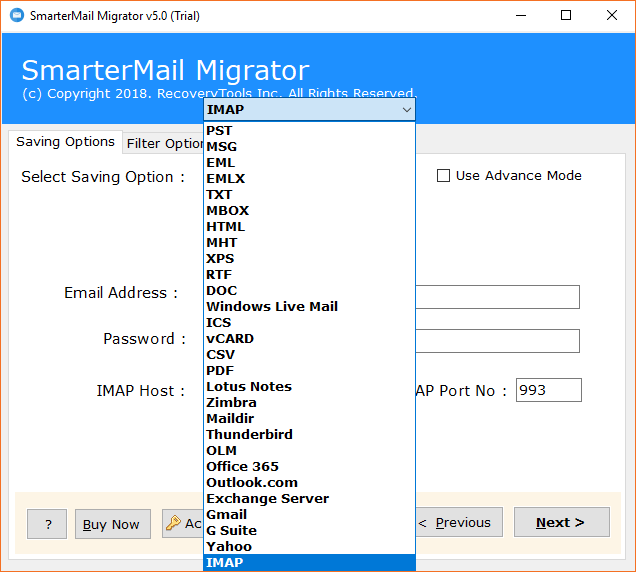The image size is (636, 572).
Task: Click the ? help button
Action: [47, 524]
